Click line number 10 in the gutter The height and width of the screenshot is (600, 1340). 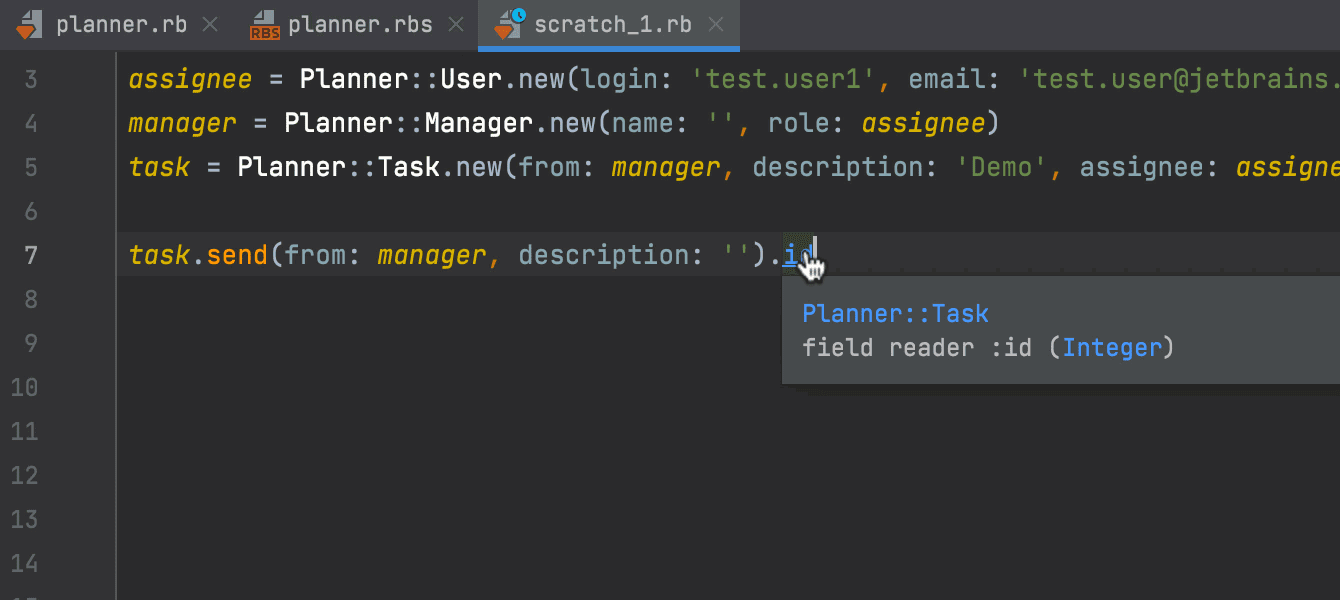(x=24, y=387)
